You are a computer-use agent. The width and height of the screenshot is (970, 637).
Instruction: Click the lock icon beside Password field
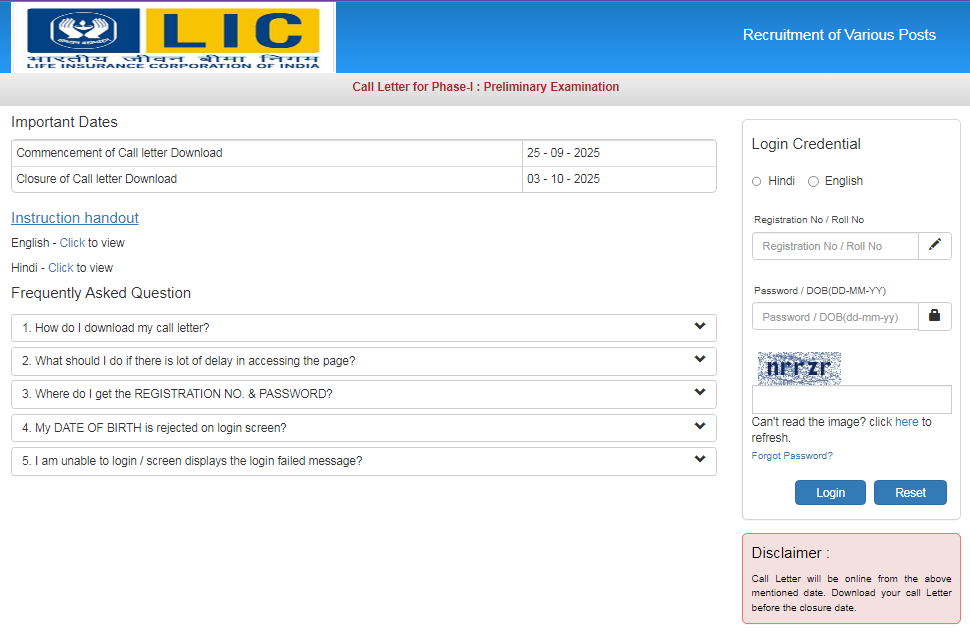[x=935, y=316]
